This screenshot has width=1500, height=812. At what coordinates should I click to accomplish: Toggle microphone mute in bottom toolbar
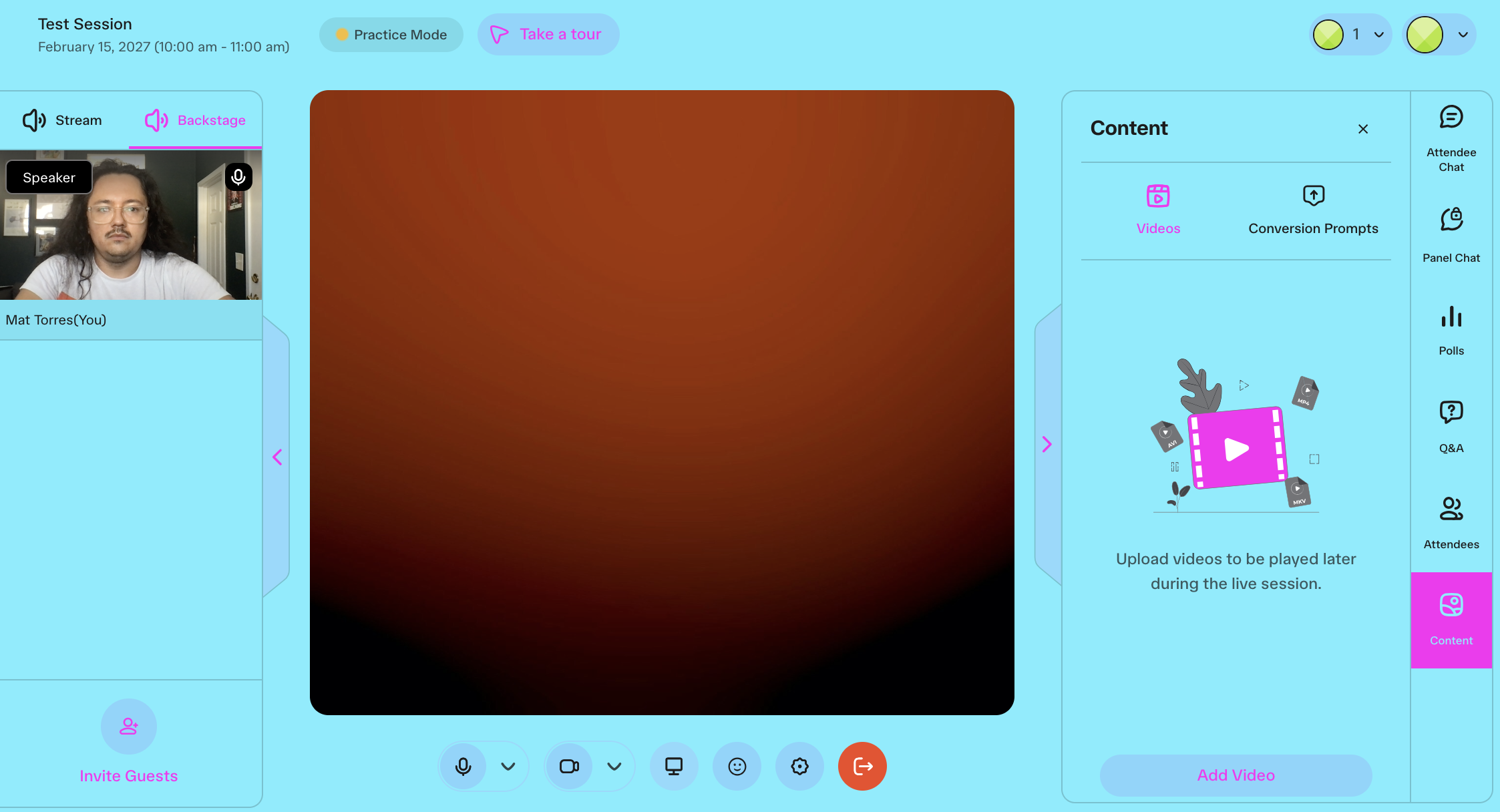(463, 766)
